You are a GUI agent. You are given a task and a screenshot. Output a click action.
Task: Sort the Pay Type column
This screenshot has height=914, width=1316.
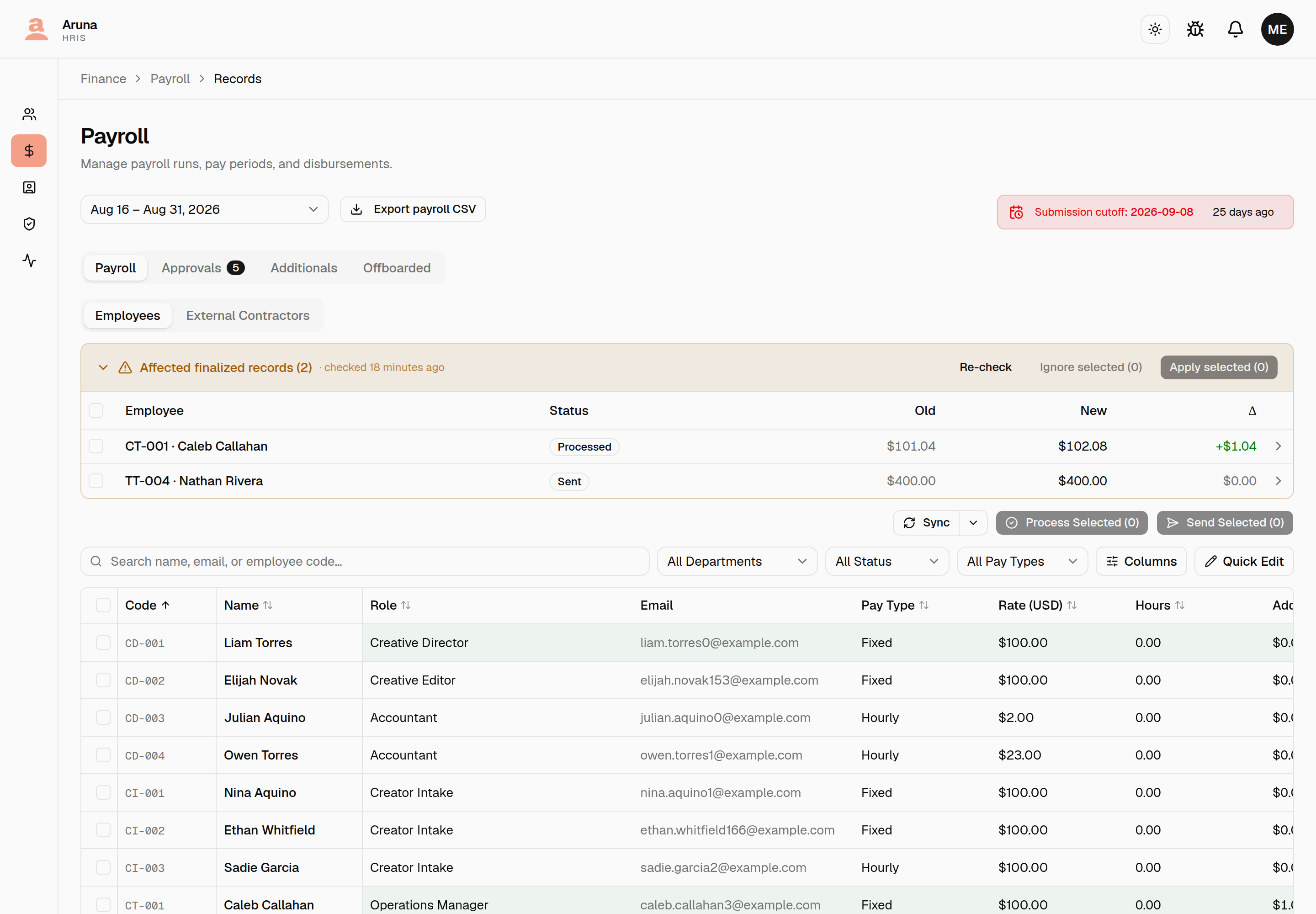click(x=895, y=606)
